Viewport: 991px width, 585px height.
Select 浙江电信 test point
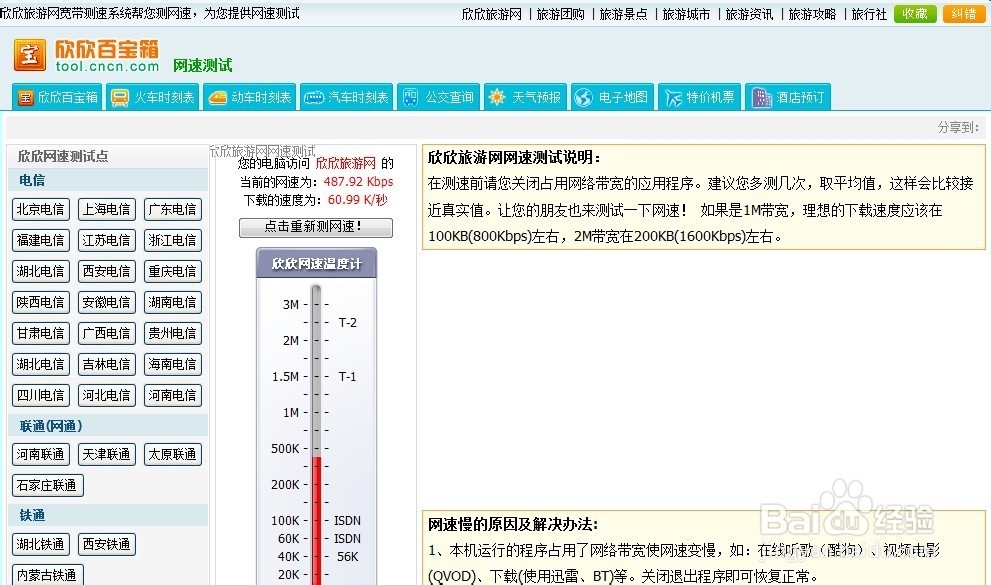(173, 240)
